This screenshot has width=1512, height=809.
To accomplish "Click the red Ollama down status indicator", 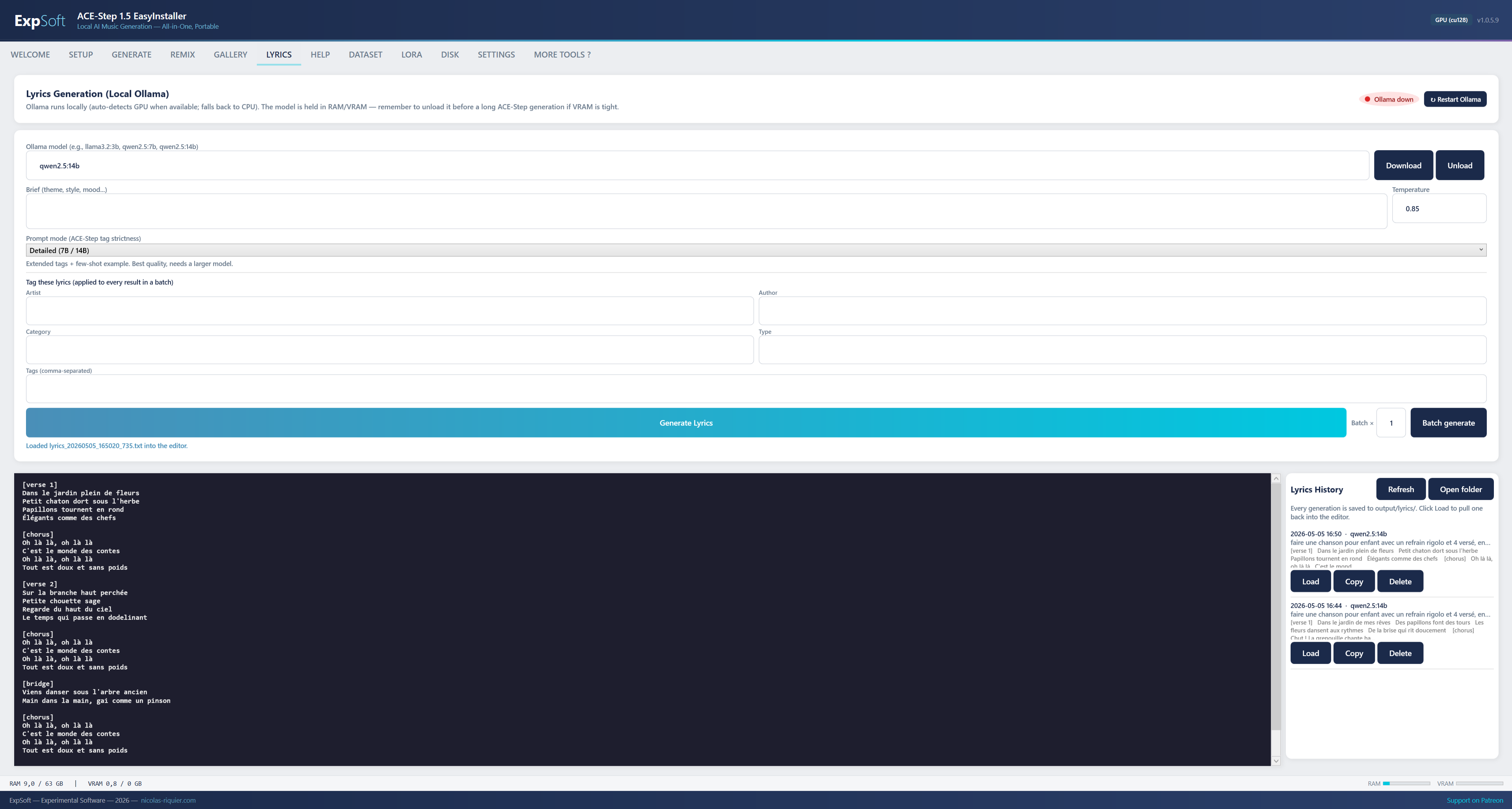I will click(1388, 99).
